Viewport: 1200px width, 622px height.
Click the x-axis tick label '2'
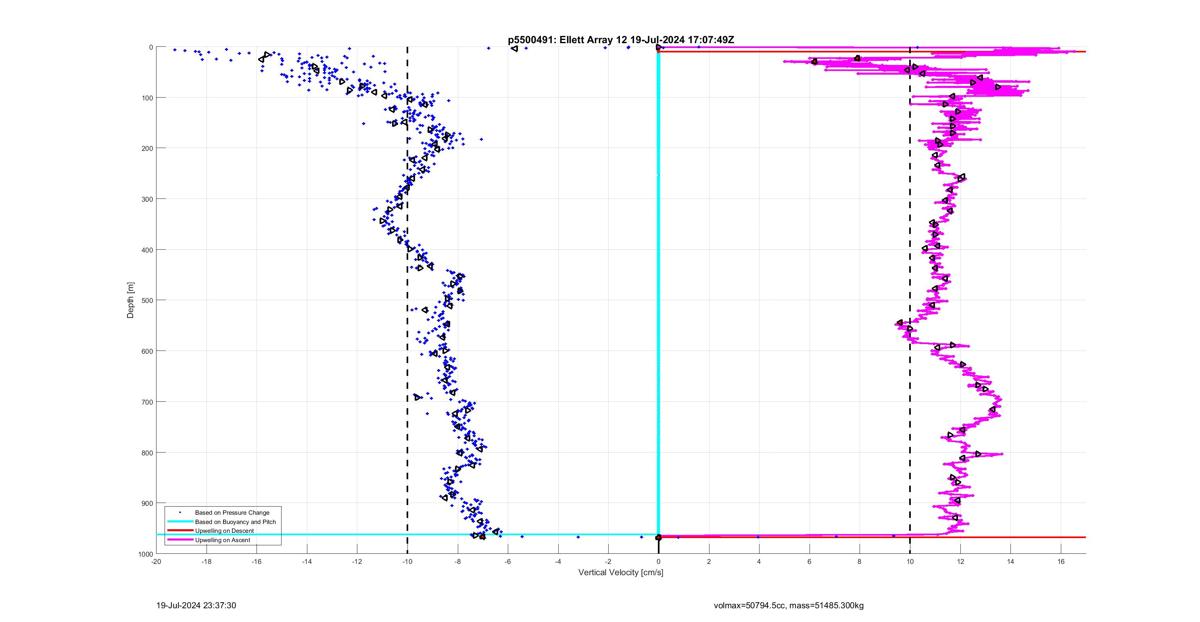point(709,562)
